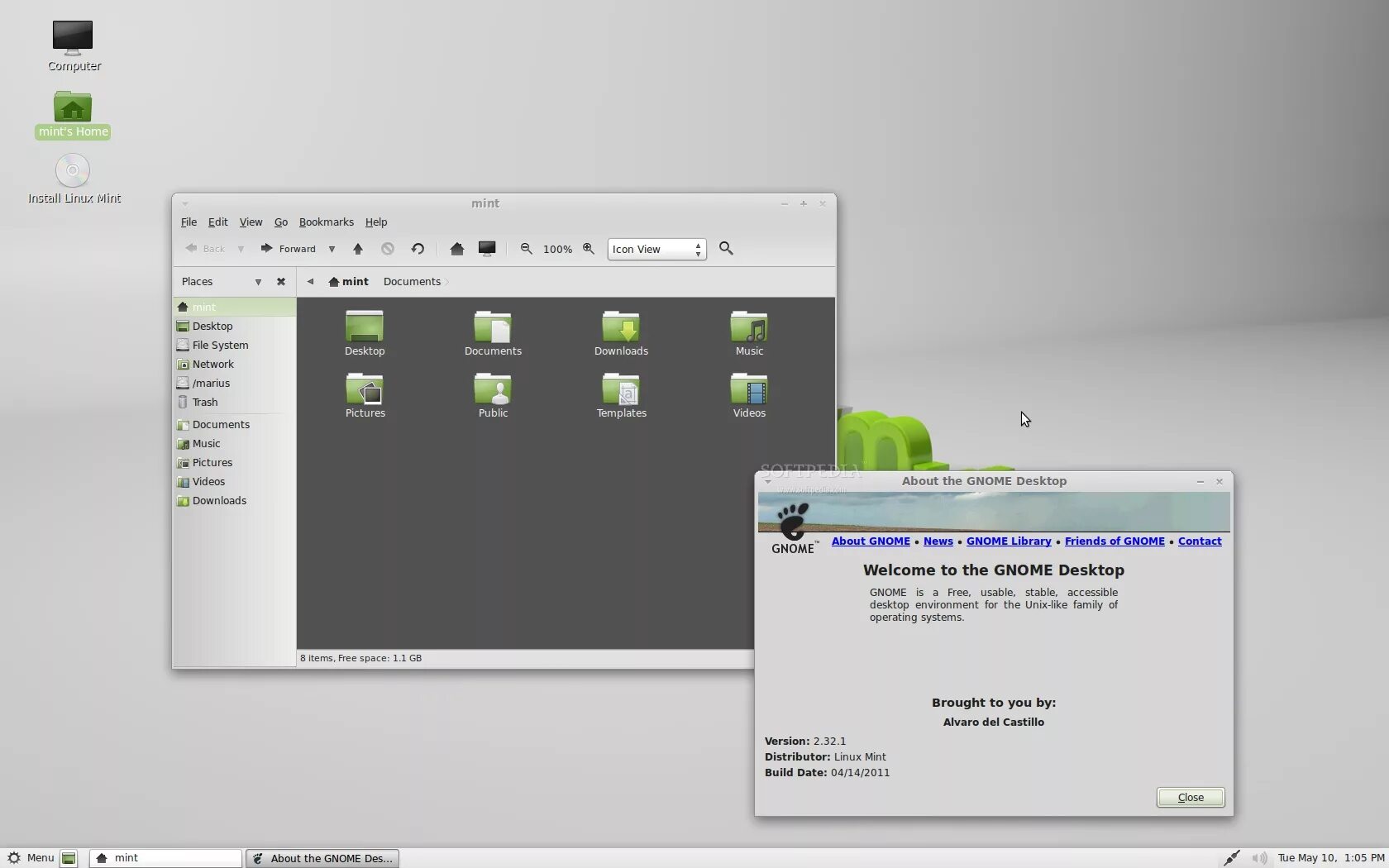
Task: Click the clock showing Tue May 10
Action: click(x=1331, y=858)
